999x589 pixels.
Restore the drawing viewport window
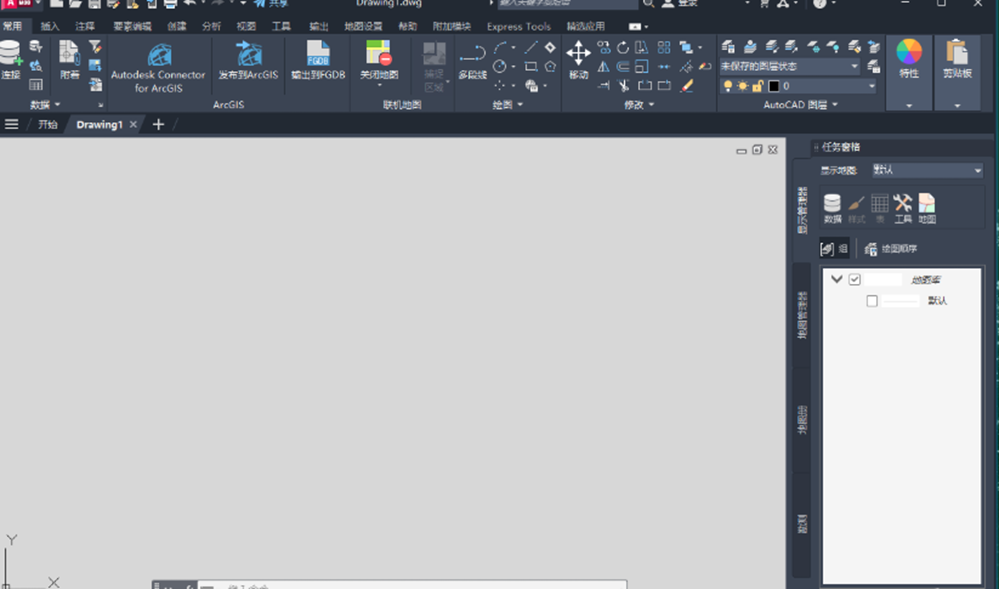tap(757, 150)
